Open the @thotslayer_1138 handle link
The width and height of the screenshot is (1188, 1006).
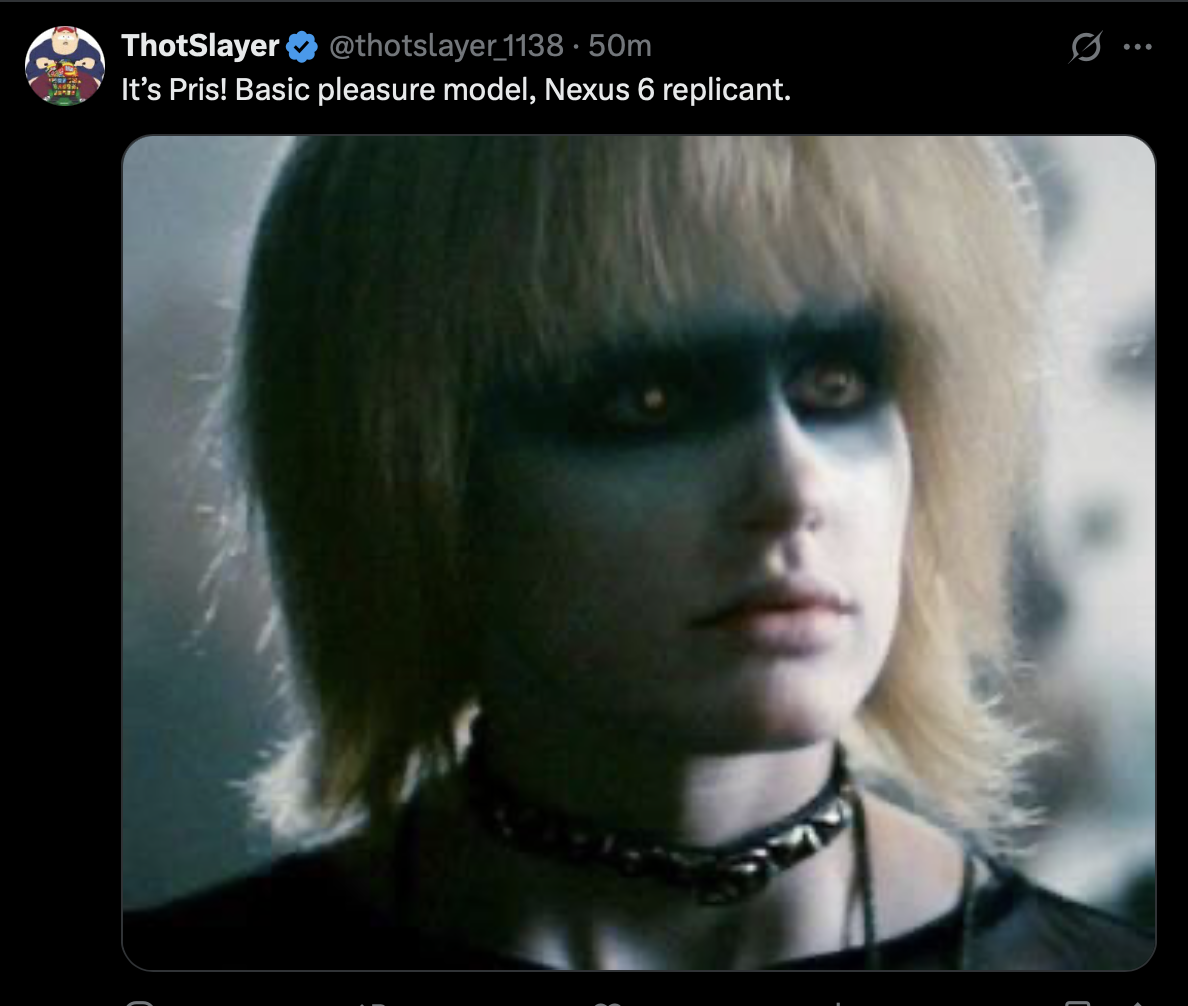tap(446, 45)
